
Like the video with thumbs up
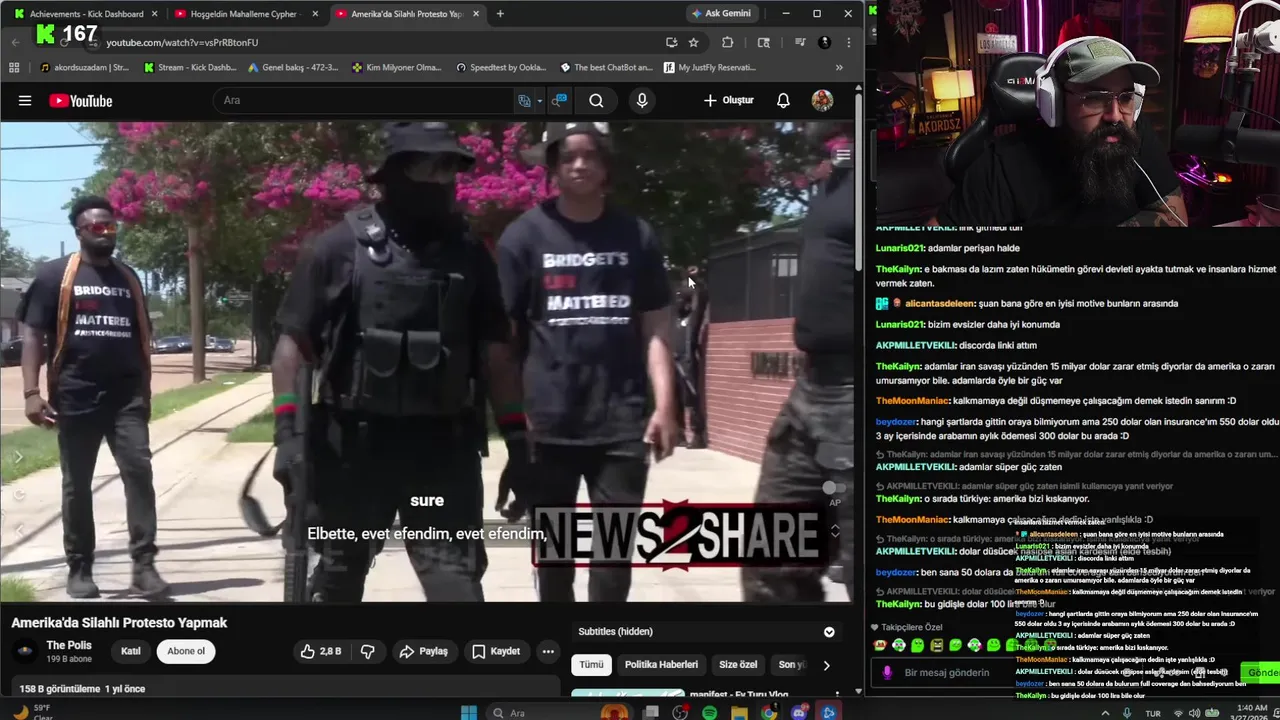pos(320,651)
